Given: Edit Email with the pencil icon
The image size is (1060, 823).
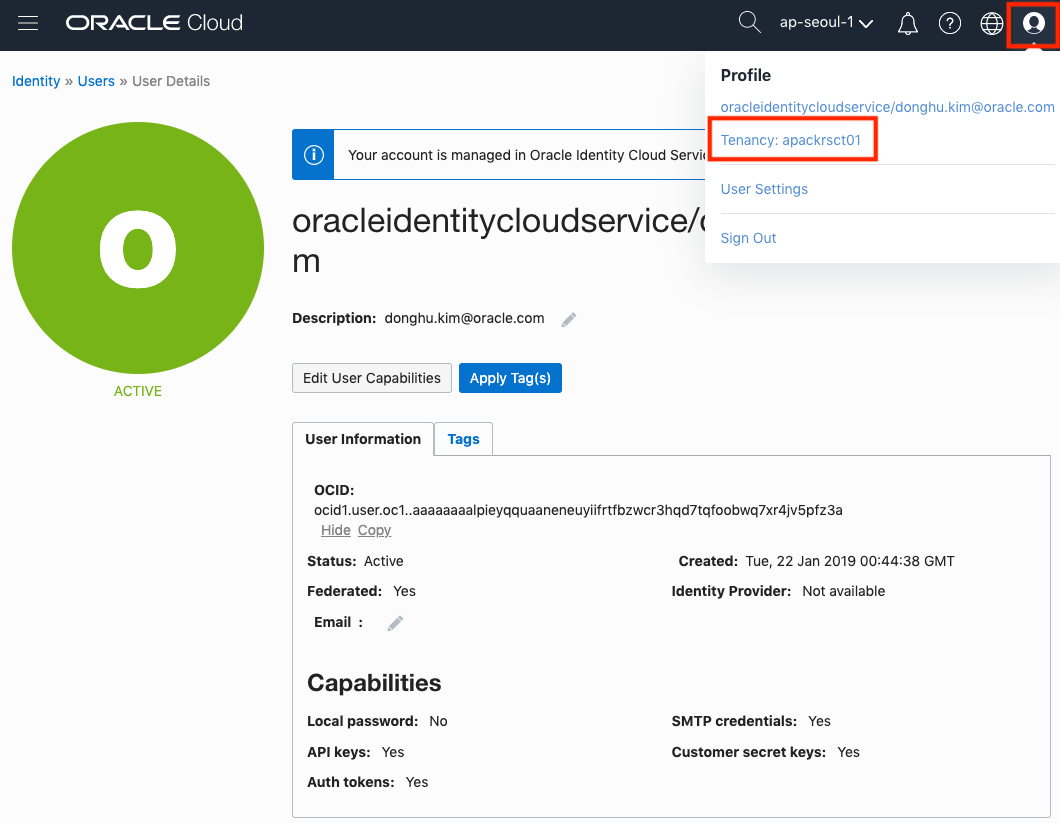Looking at the screenshot, I should pos(395,623).
